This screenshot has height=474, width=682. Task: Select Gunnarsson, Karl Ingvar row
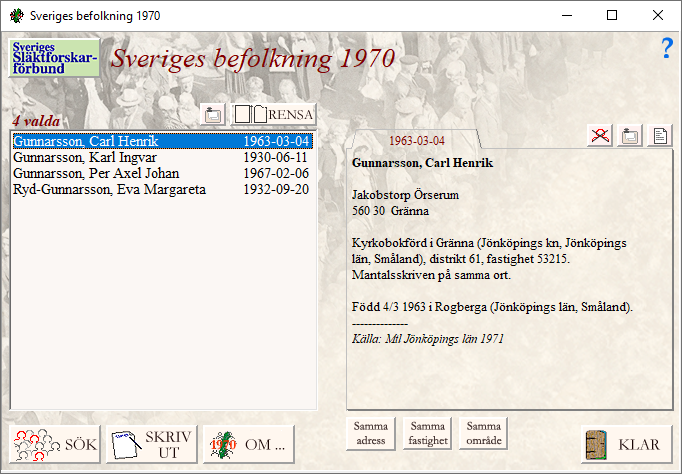pos(163,157)
